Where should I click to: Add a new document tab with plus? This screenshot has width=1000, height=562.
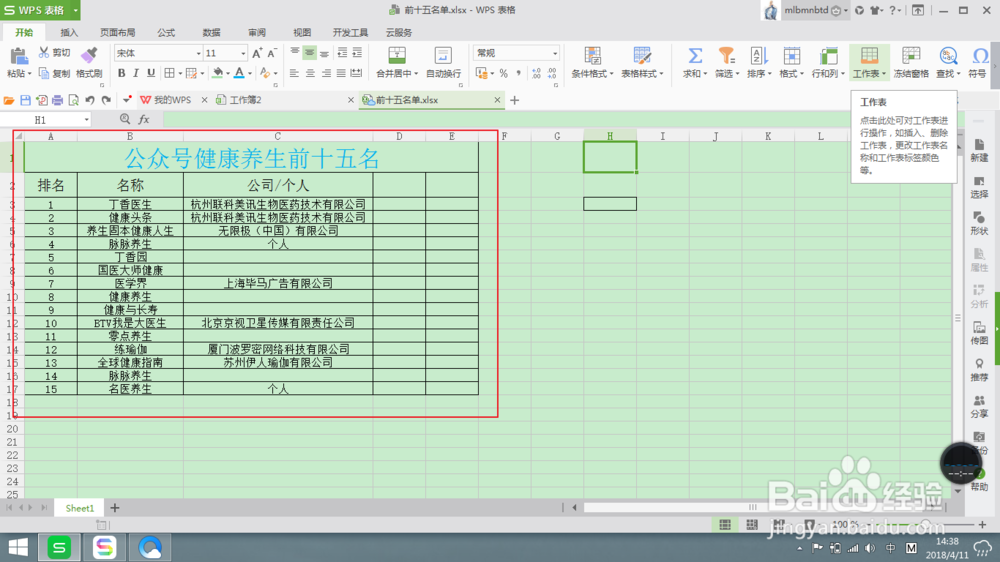pos(515,100)
